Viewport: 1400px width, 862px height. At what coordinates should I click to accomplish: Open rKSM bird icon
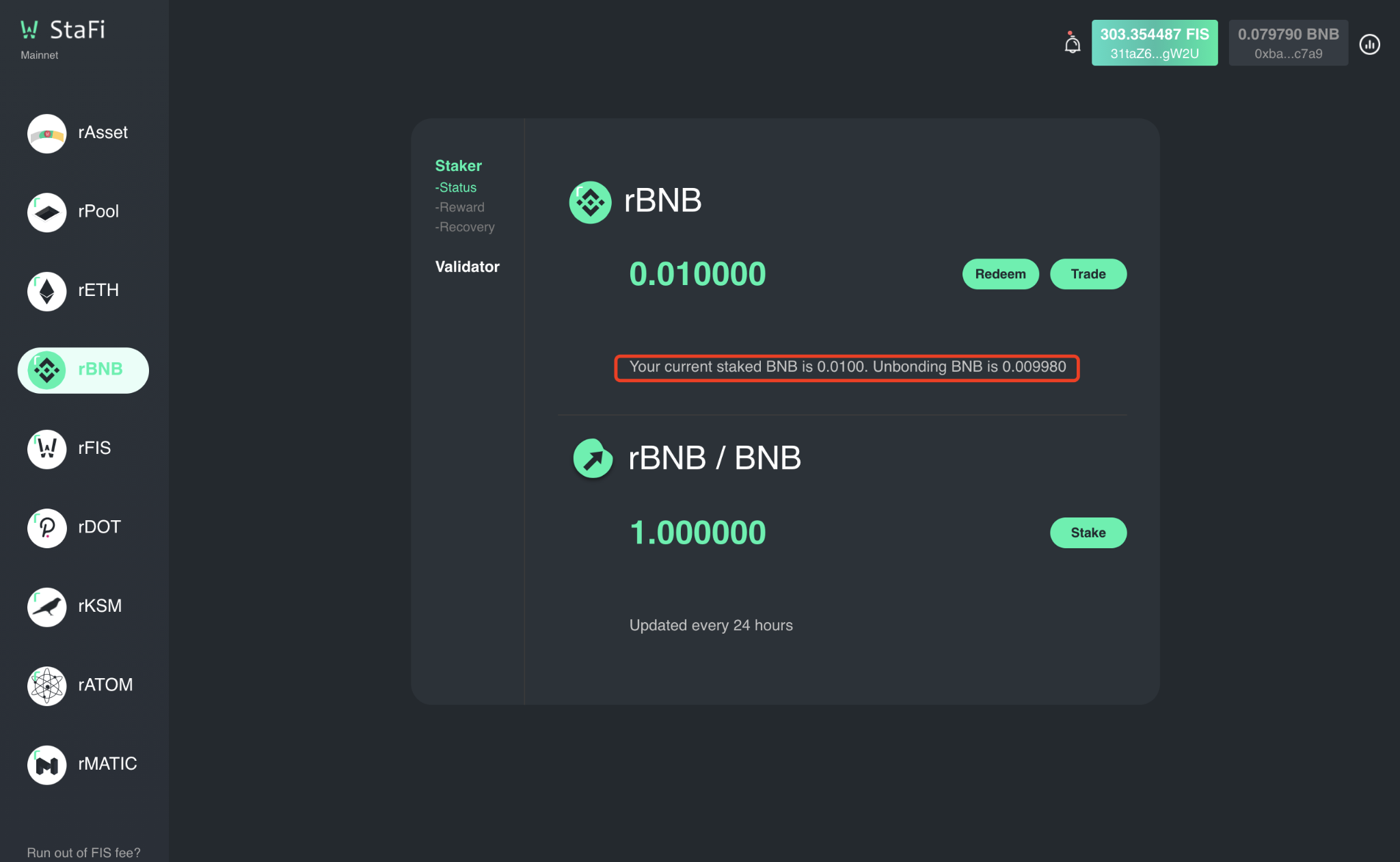tap(46, 607)
